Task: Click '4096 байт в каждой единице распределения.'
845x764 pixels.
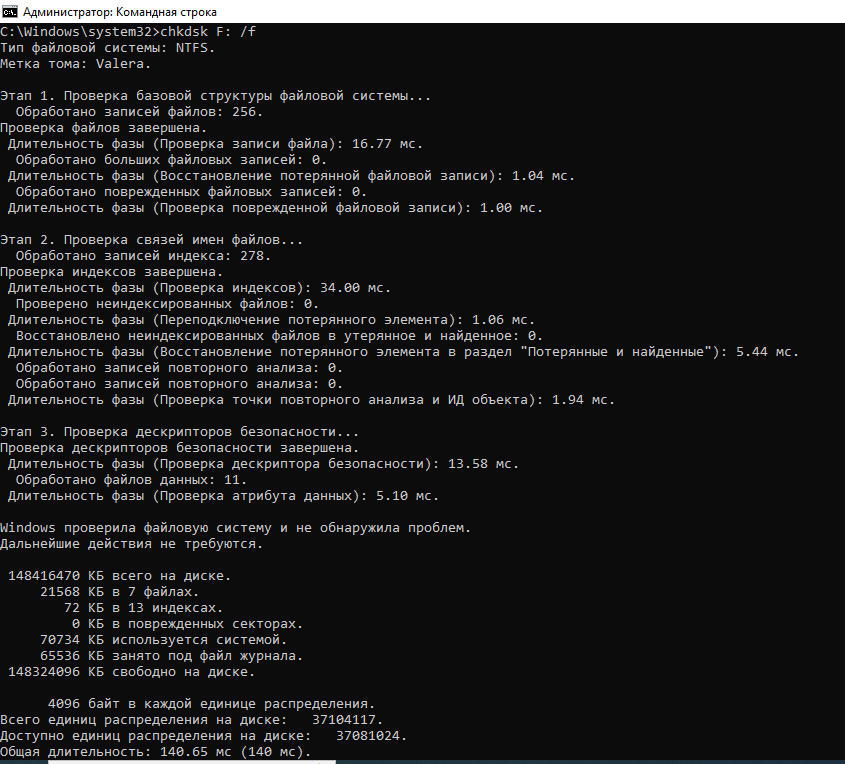Action: pyautogui.click(x=211, y=704)
